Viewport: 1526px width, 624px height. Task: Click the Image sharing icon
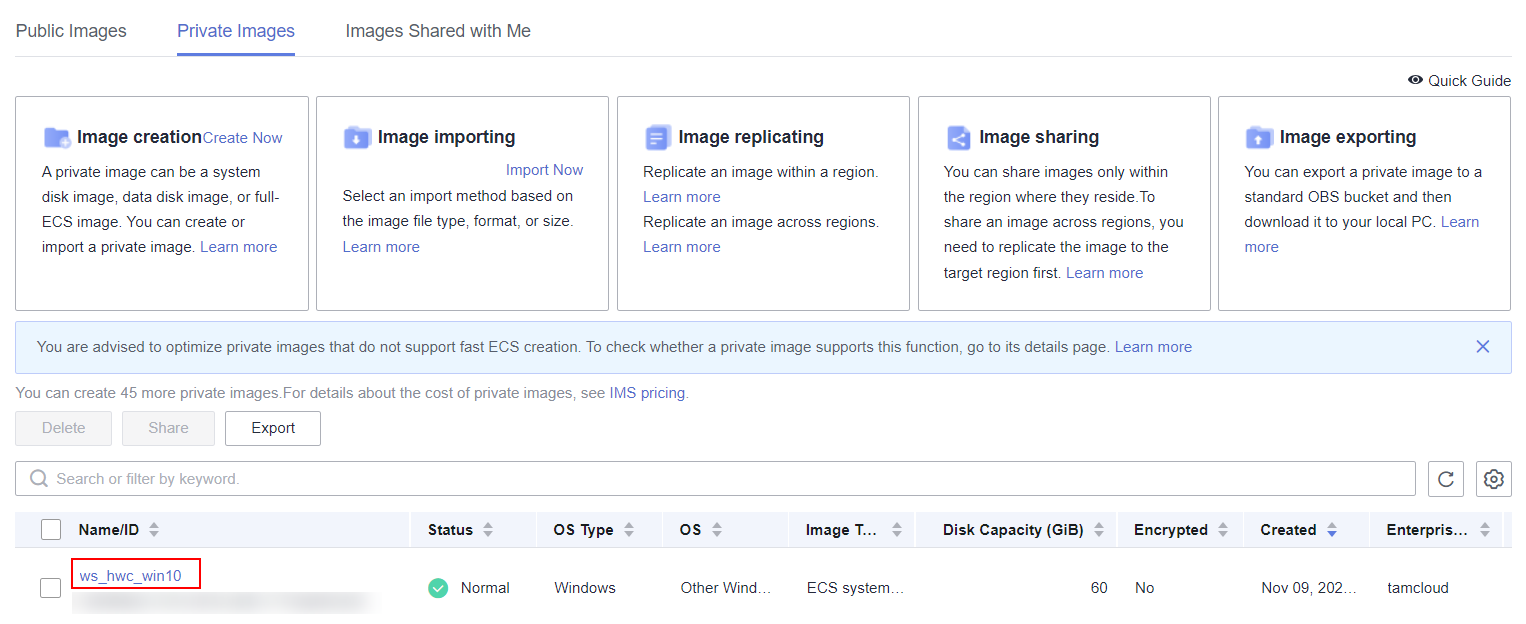click(x=958, y=137)
